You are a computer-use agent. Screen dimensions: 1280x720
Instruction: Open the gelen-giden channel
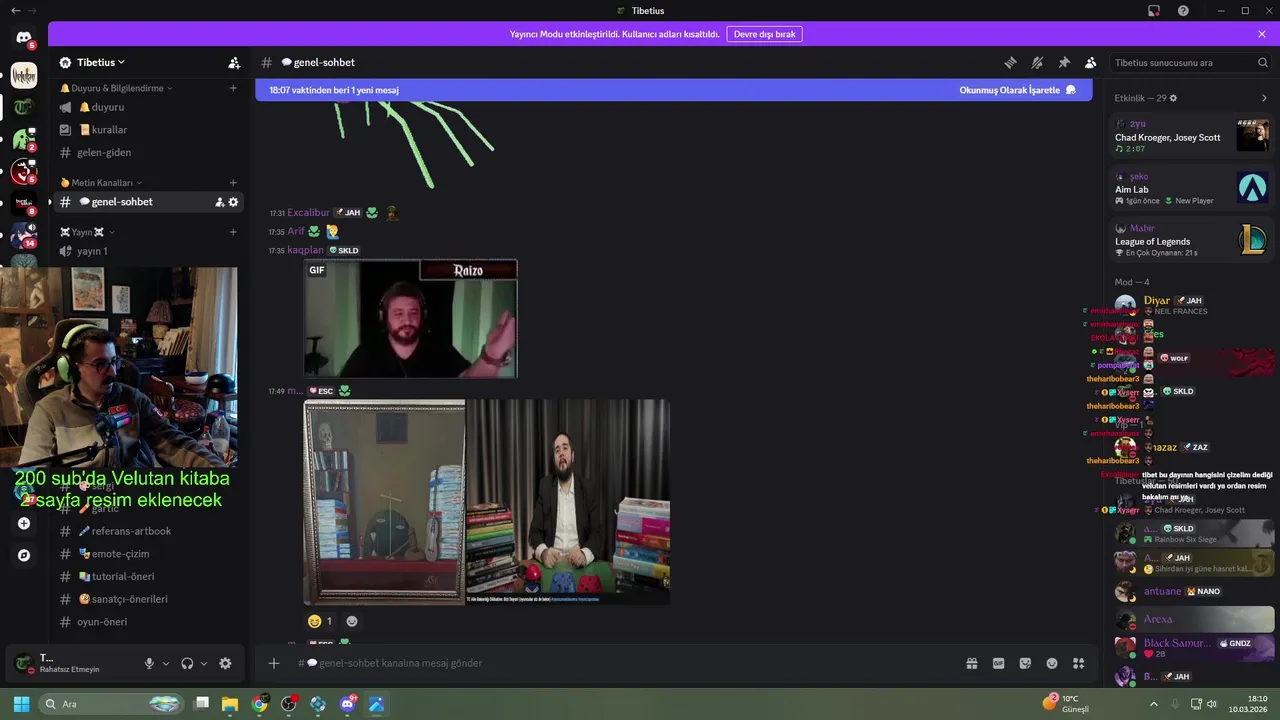[150, 152]
